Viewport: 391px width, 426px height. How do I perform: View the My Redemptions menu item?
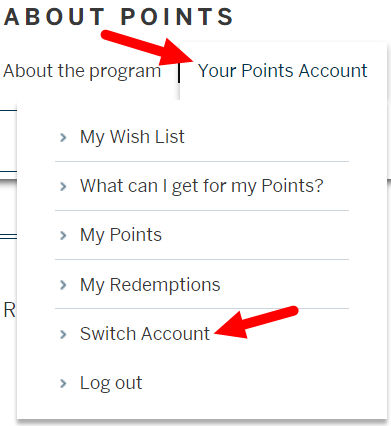point(150,285)
